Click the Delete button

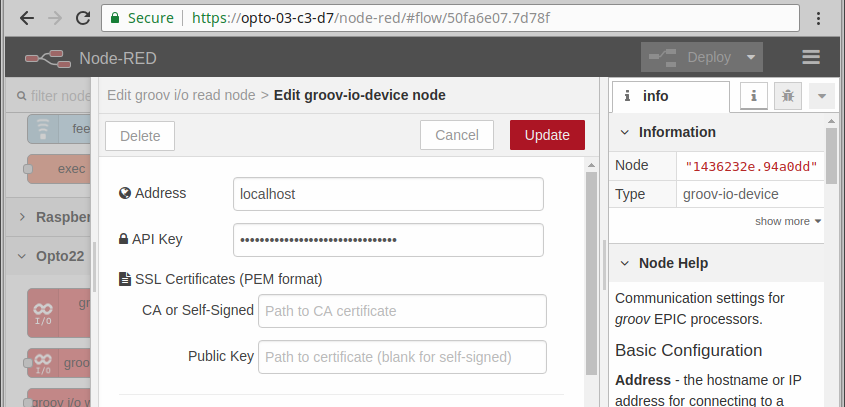click(140, 136)
